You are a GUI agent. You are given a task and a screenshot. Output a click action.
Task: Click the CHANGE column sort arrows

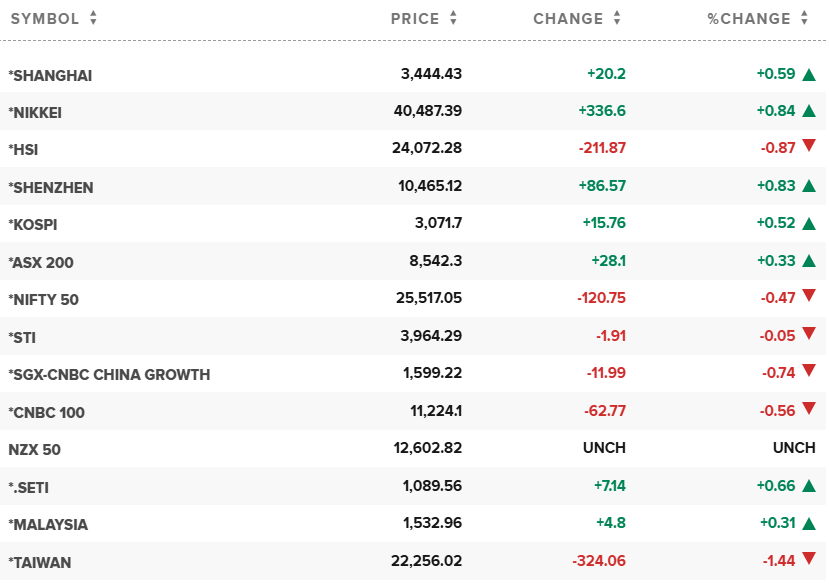point(617,18)
